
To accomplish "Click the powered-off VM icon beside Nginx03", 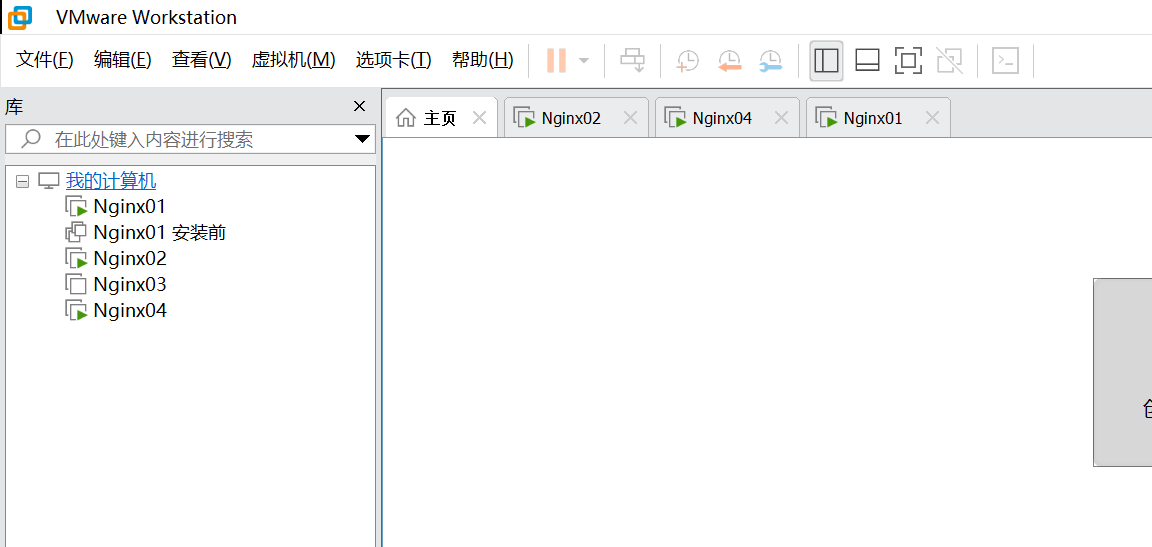I will (76, 284).
